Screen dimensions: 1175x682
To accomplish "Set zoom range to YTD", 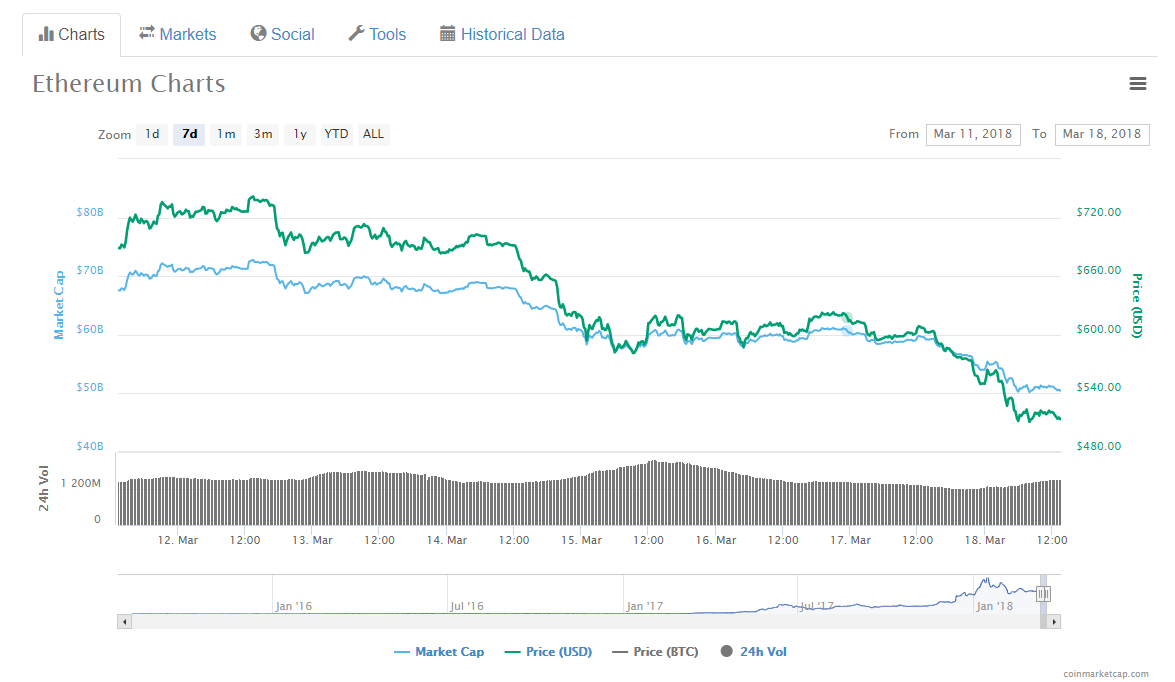I will (336, 134).
